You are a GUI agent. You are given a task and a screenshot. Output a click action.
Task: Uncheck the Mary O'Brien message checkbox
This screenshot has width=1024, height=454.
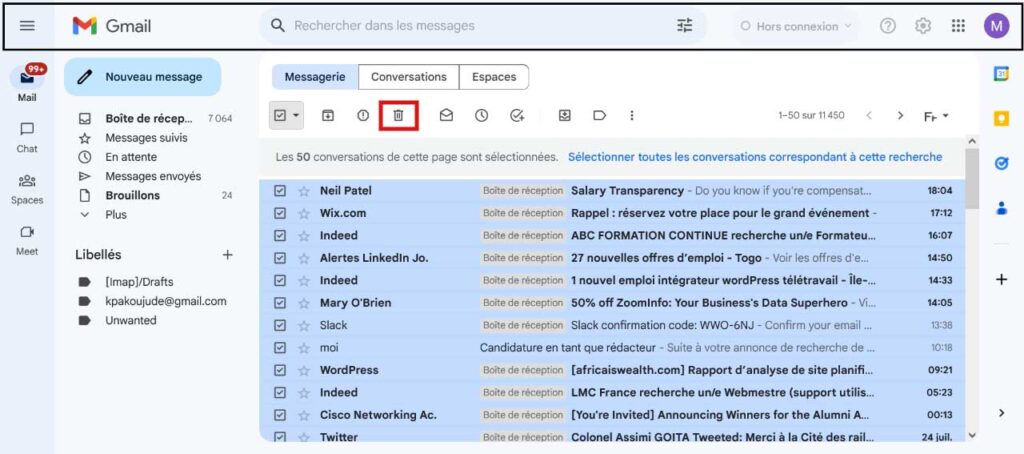280,303
